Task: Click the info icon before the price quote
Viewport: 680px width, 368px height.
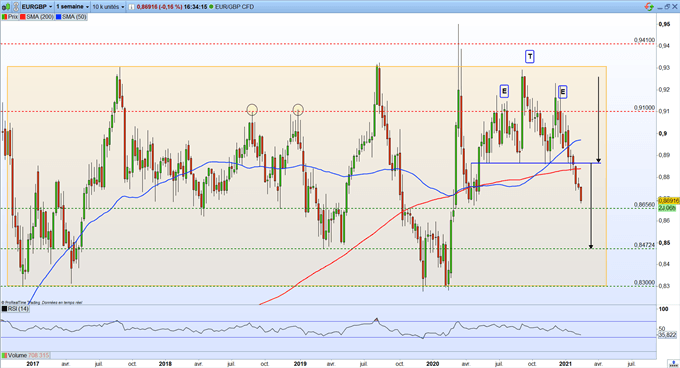Action: pyautogui.click(x=132, y=7)
